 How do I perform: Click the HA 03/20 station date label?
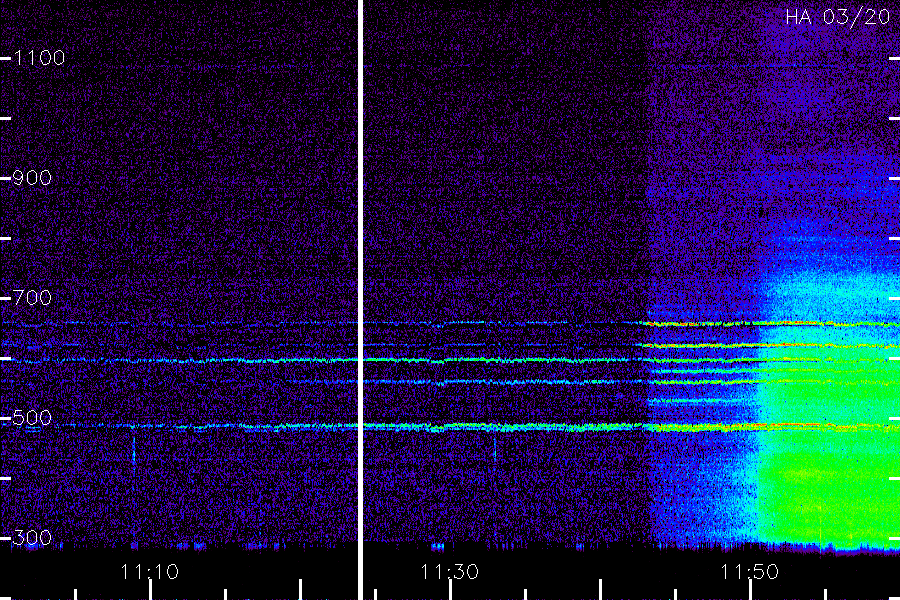837,17
